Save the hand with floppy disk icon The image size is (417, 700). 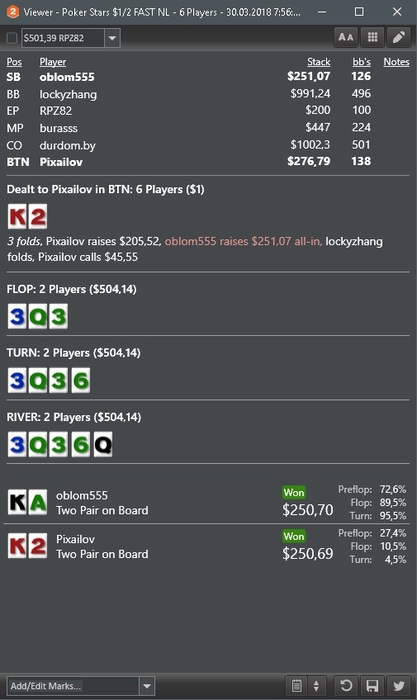point(372,685)
